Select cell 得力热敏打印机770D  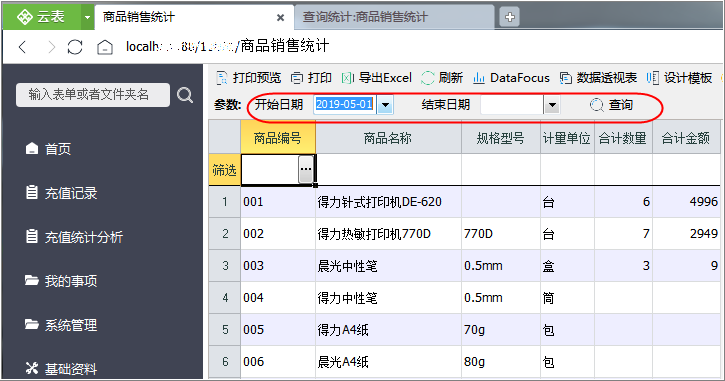point(388,234)
